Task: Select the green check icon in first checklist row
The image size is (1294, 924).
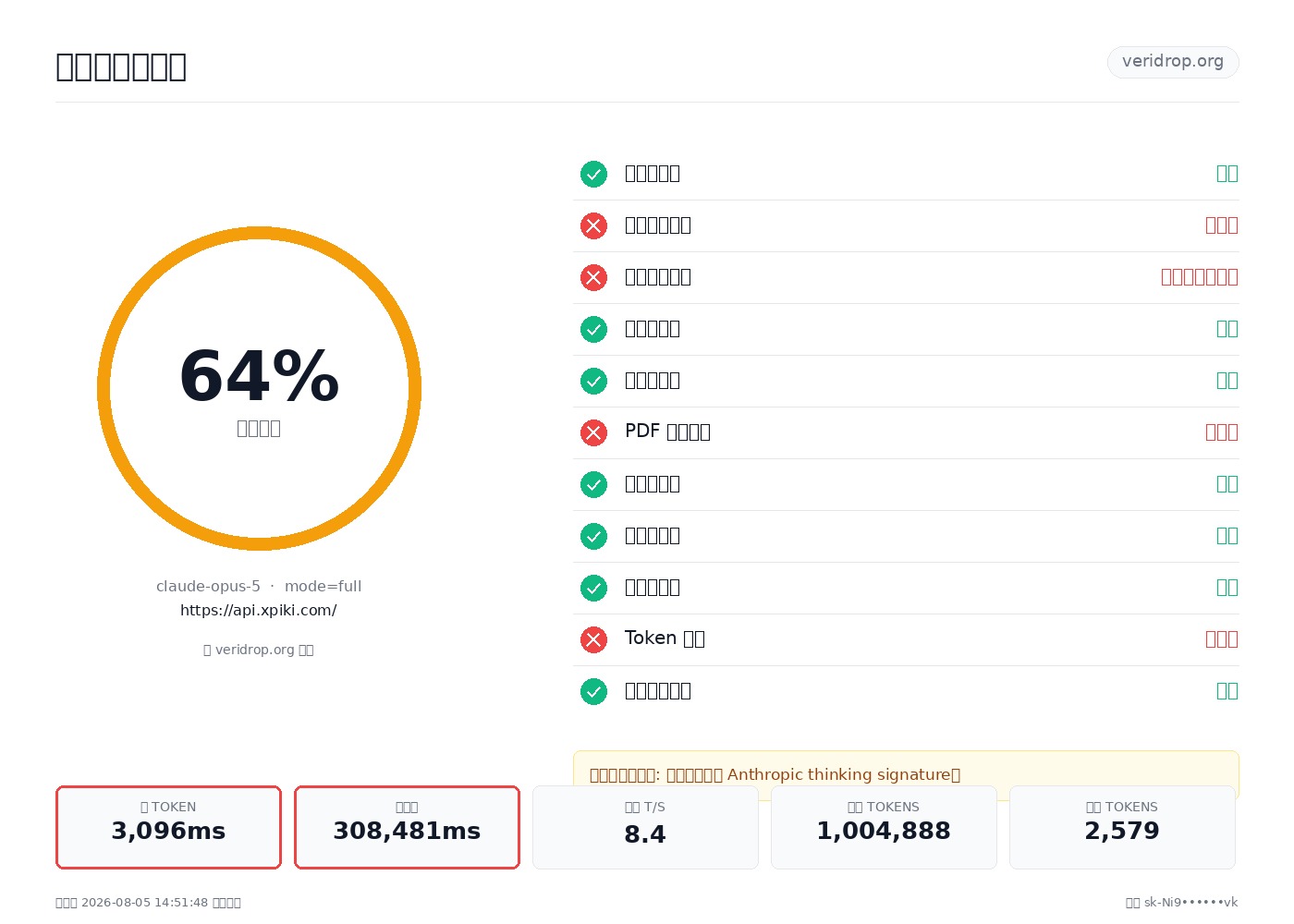Action: (x=593, y=174)
